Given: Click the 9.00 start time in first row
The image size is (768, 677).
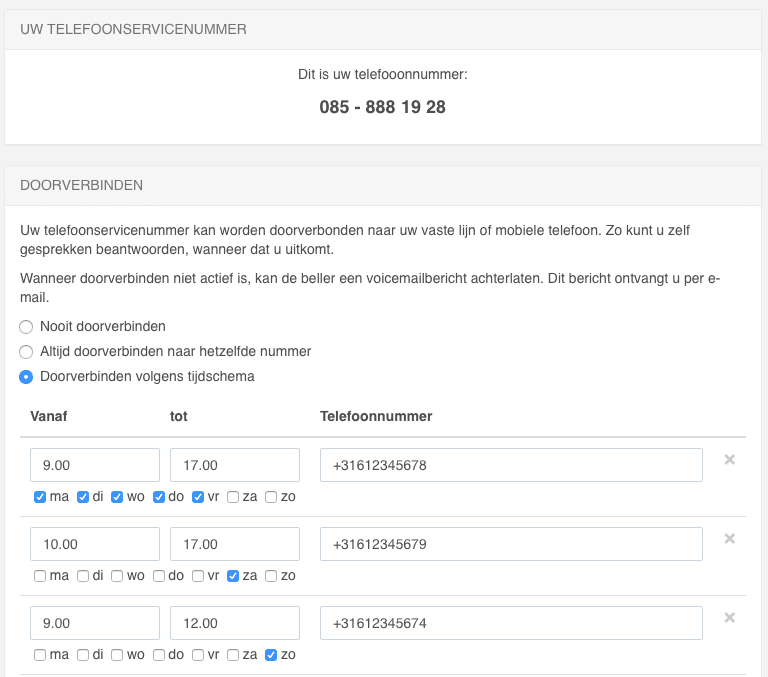Looking at the screenshot, I should click(95, 465).
